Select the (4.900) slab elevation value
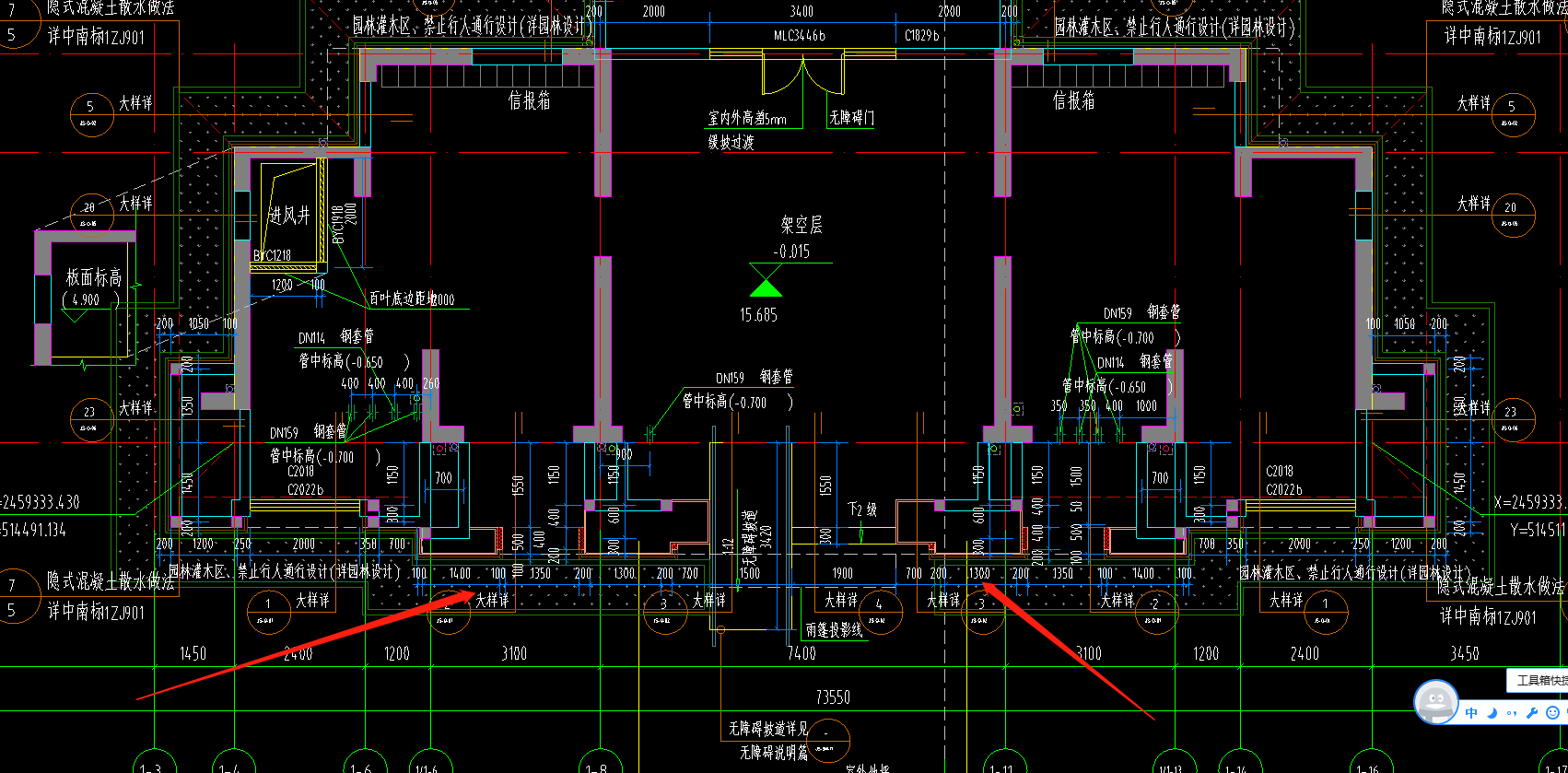1568x773 pixels. click(90, 299)
